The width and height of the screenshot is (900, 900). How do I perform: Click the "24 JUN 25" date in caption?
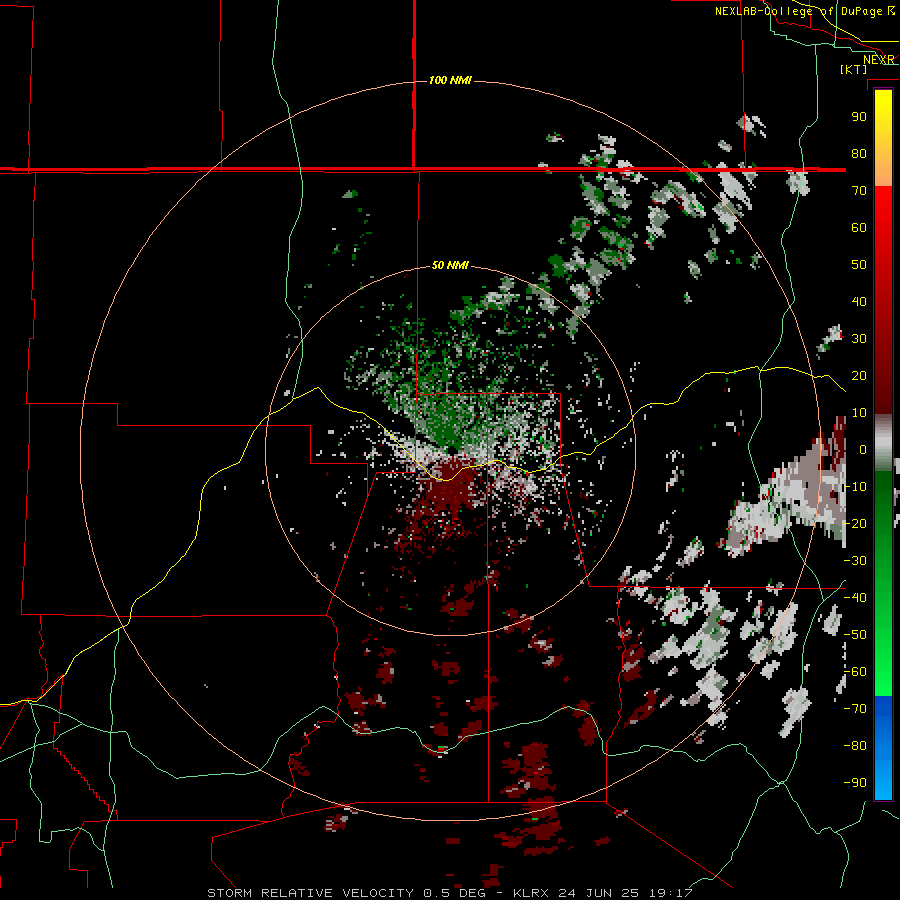pos(599,893)
